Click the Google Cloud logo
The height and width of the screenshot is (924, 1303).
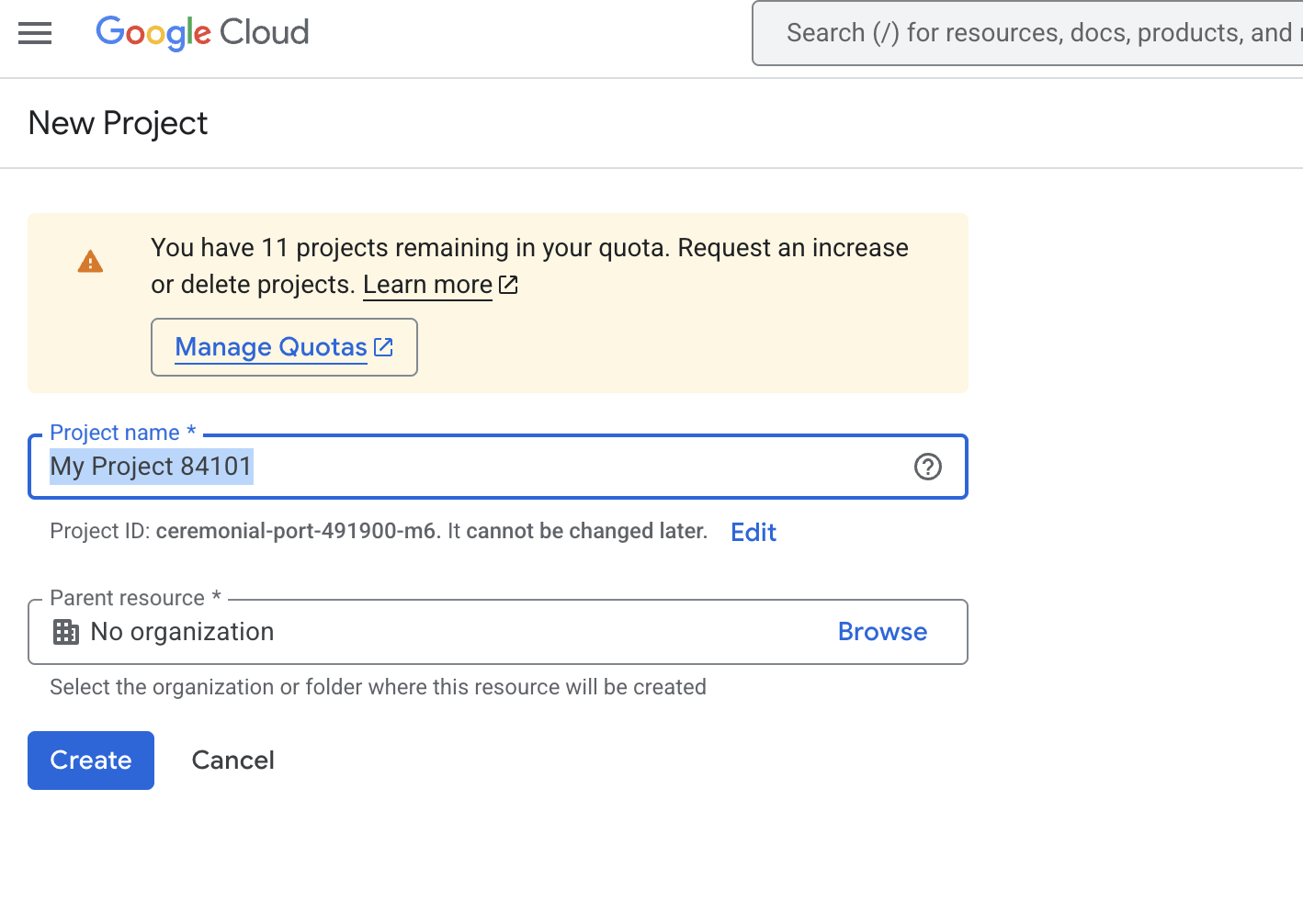pos(202,33)
